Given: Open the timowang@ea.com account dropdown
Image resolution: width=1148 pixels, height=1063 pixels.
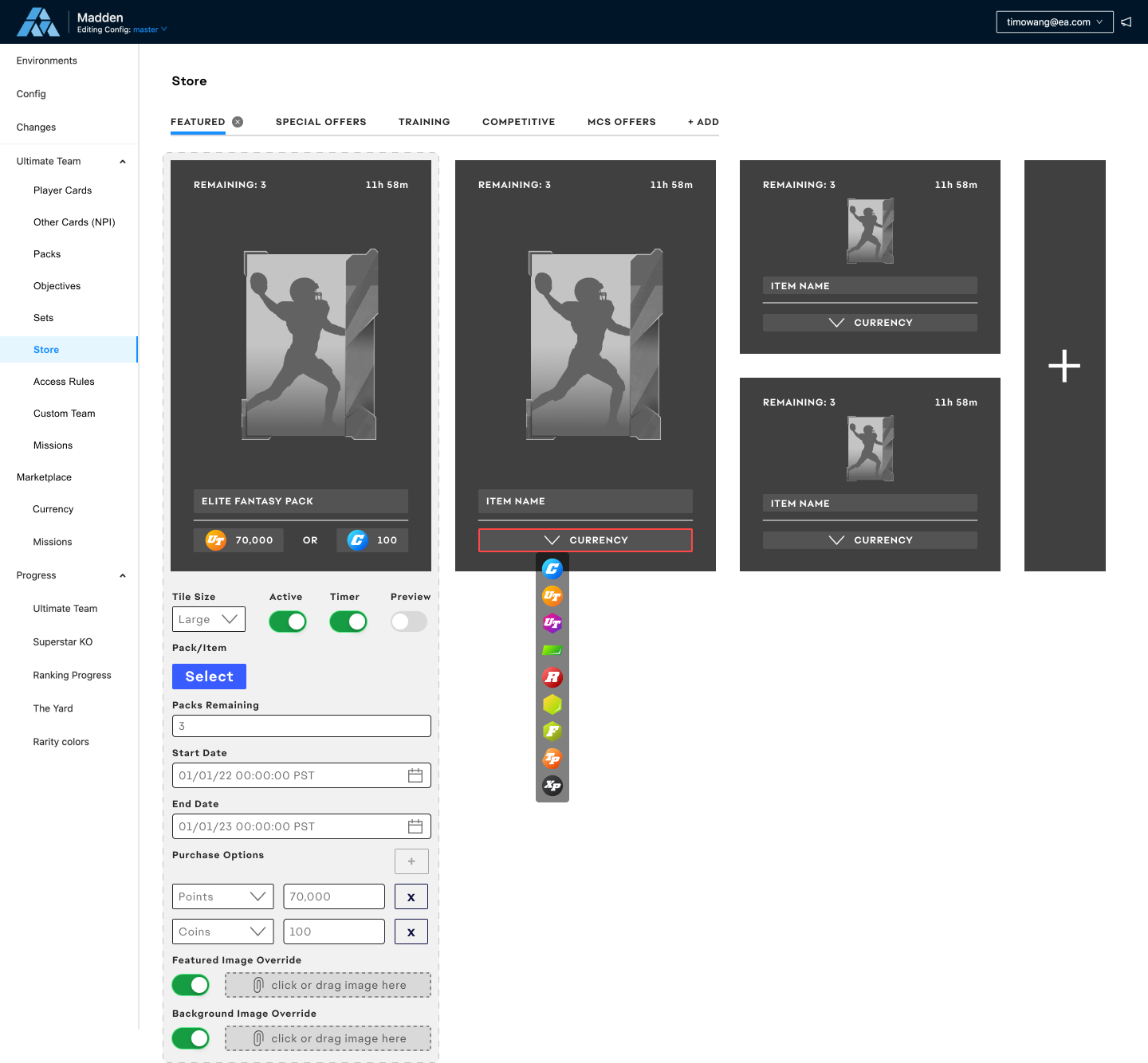Looking at the screenshot, I should pyautogui.click(x=1054, y=22).
